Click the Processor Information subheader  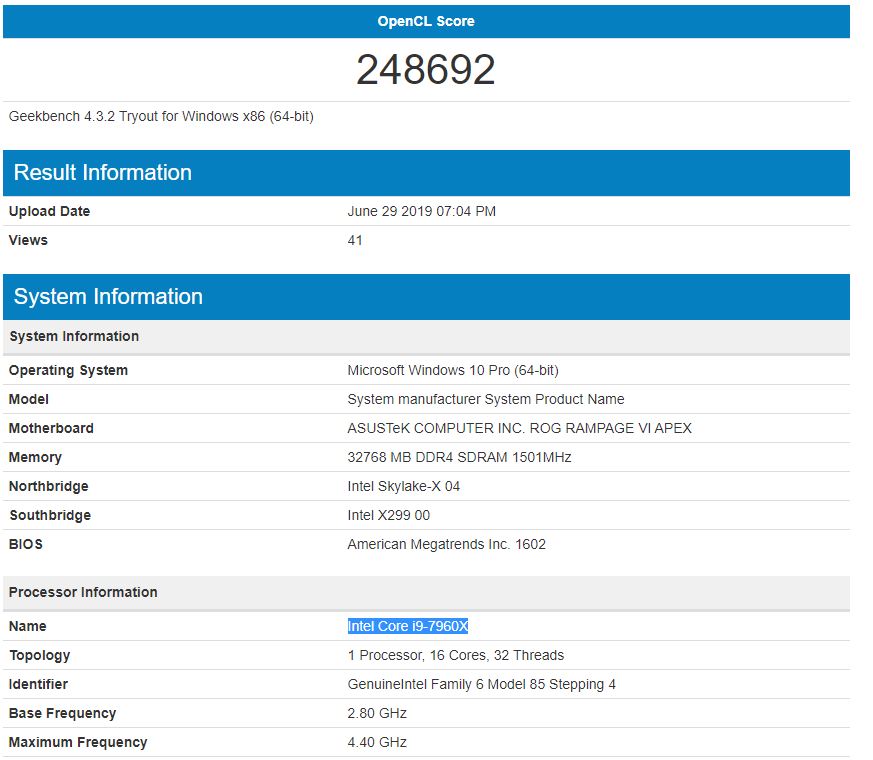[x=83, y=592]
